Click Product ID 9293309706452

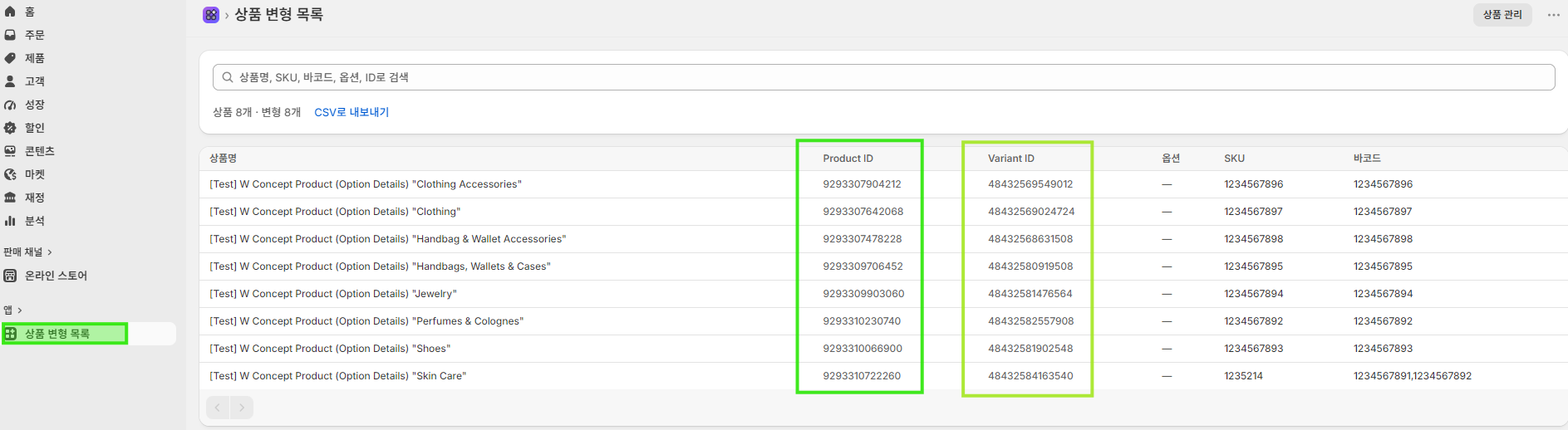[863, 266]
